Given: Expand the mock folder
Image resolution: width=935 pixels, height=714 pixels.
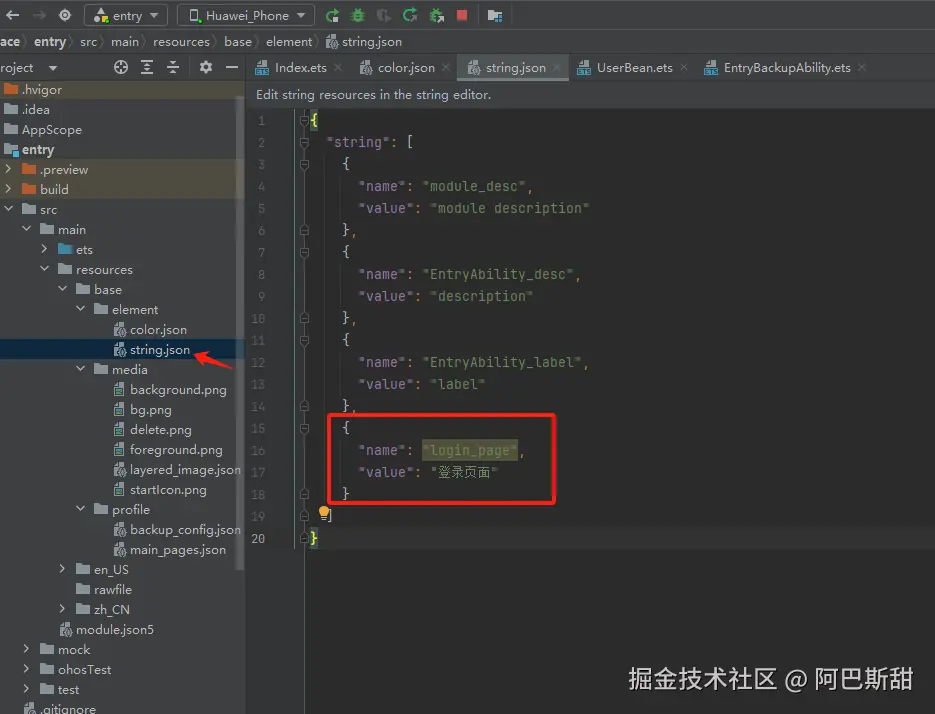Looking at the screenshot, I should (26, 649).
